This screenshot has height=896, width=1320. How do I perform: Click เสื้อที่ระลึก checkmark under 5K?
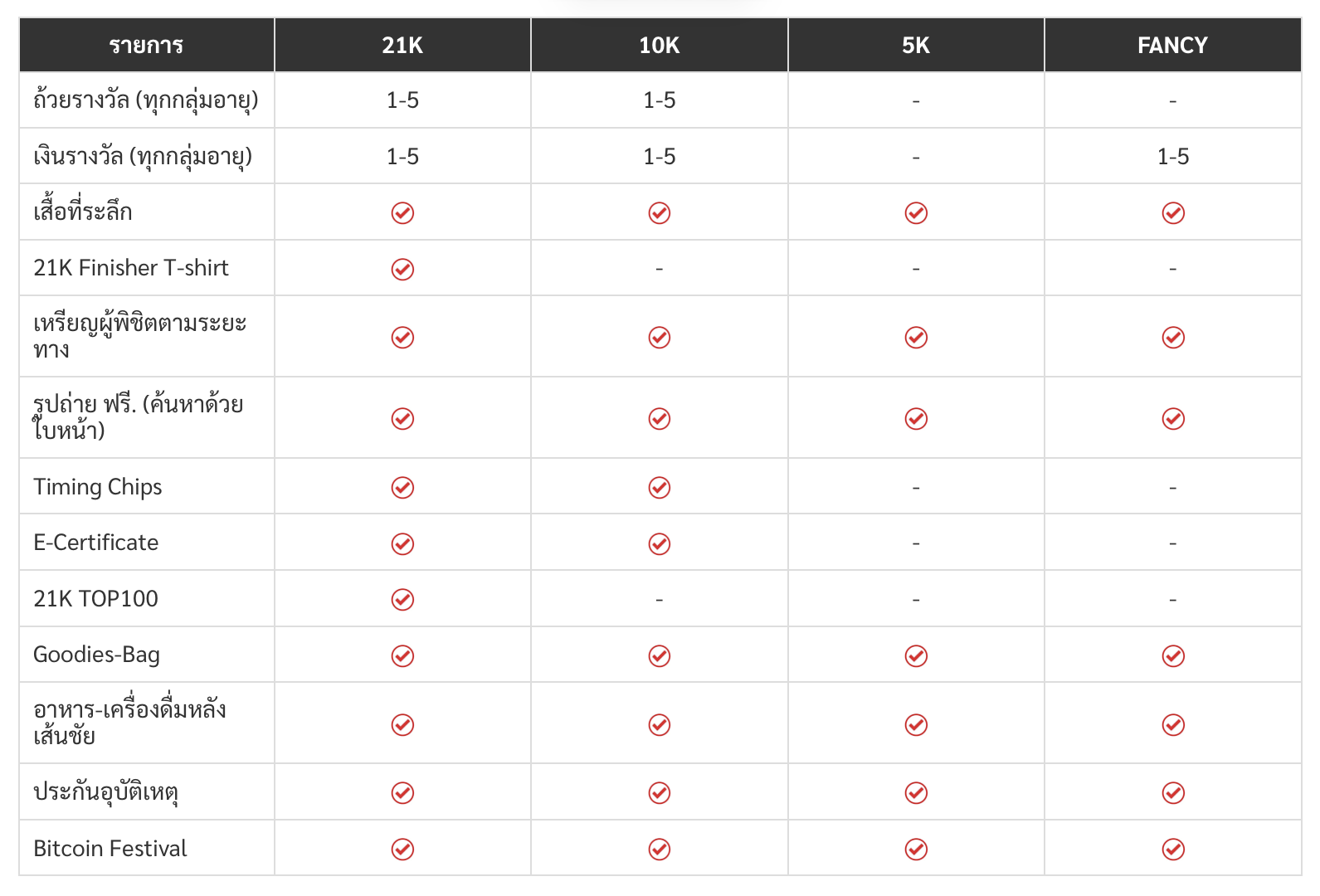916,213
